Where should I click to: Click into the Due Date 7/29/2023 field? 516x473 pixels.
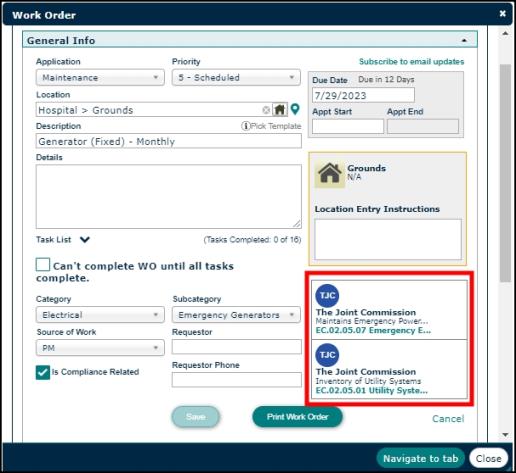coord(363,95)
